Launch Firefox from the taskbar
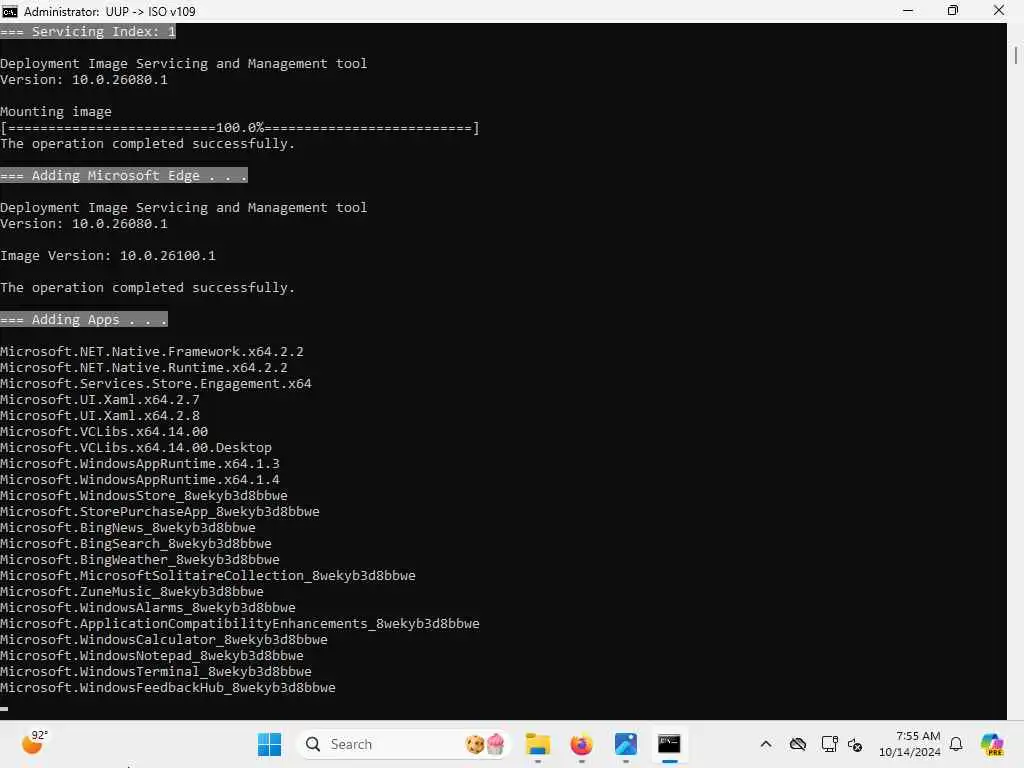The height and width of the screenshot is (768, 1024). pyautogui.click(x=581, y=744)
